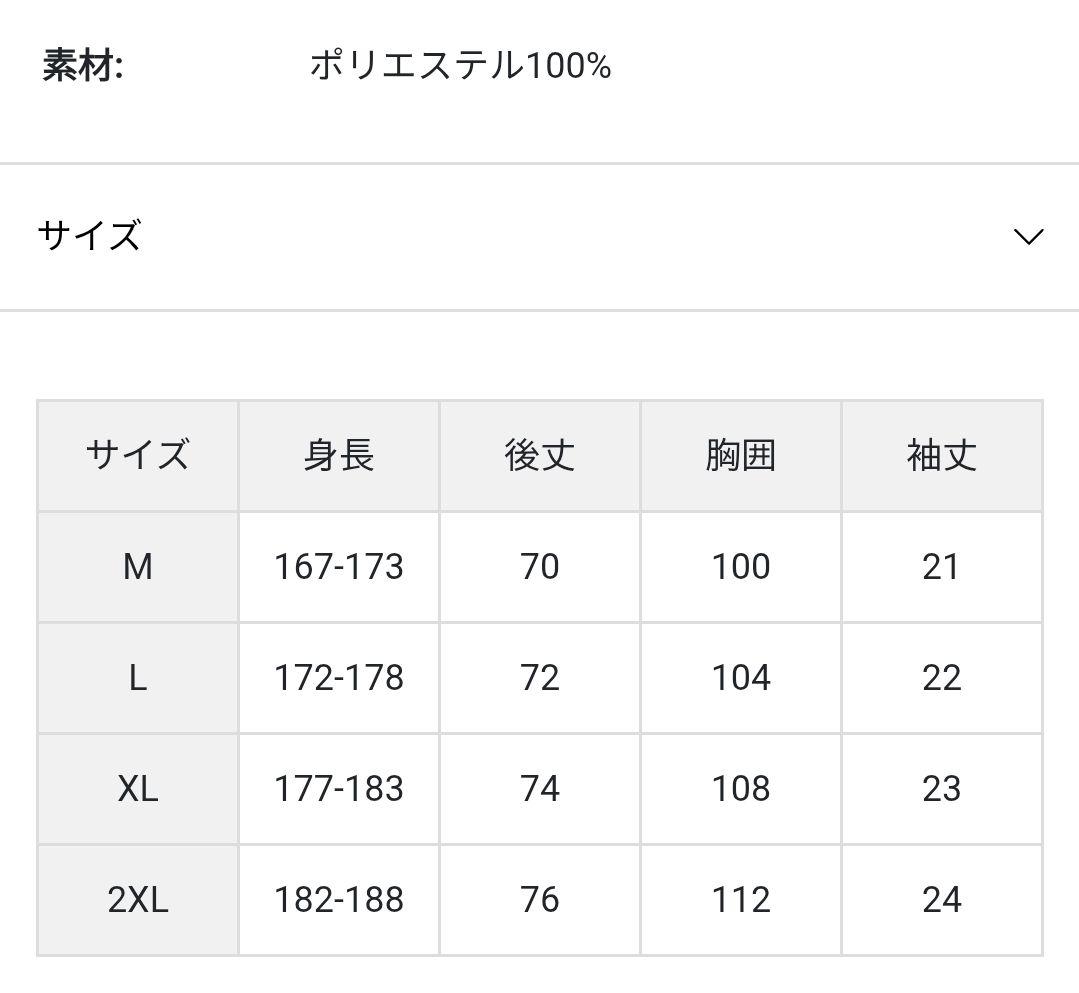The height and width of the screenshot is (993, 1079).
Task: Select the L size row
Action: click(137, 678)
